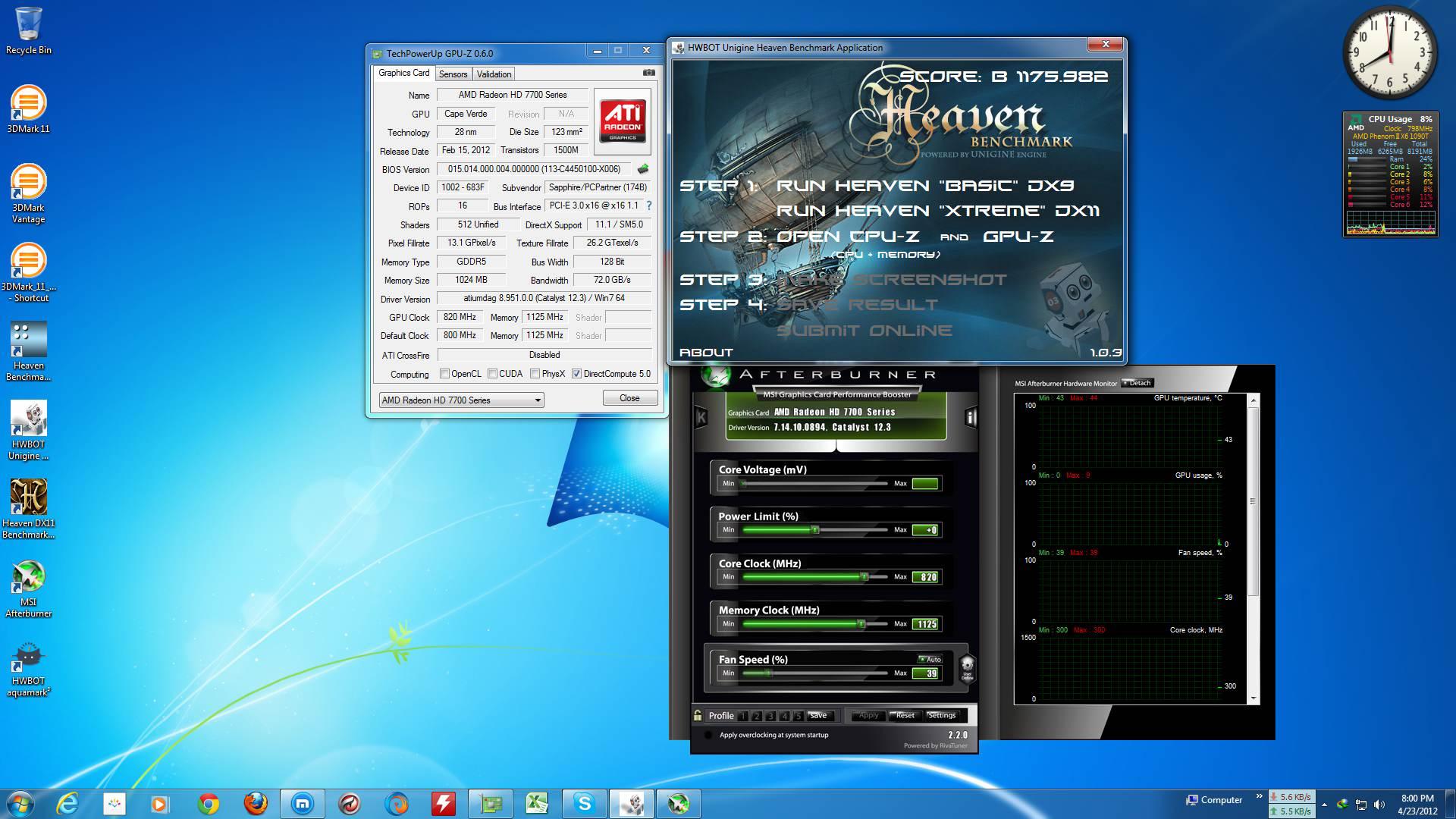Click the Afterburner info side button
1456x819 pixels.
click(x=970, y=416)
